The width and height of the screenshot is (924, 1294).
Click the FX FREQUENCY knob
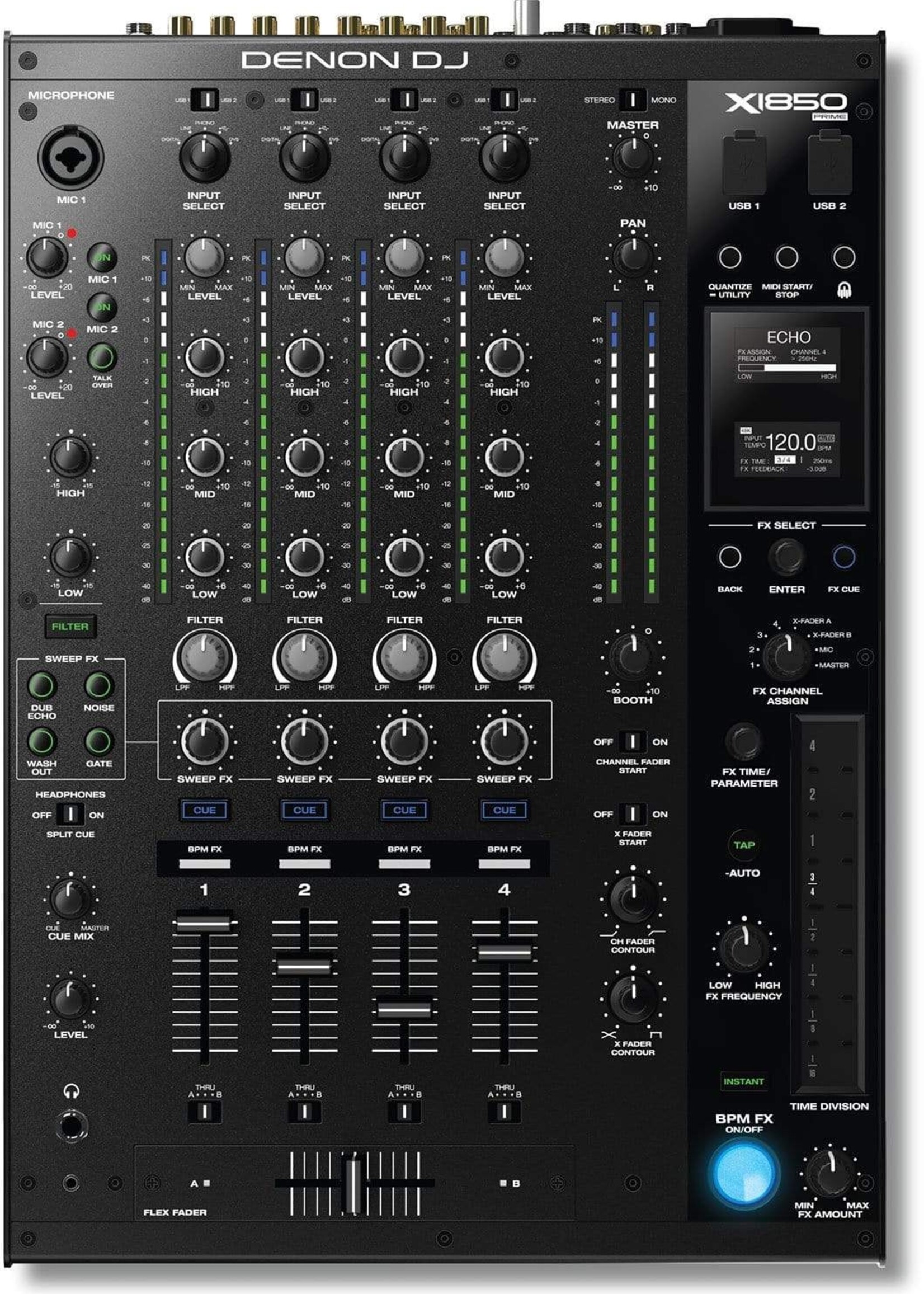(x=744, y=948)
